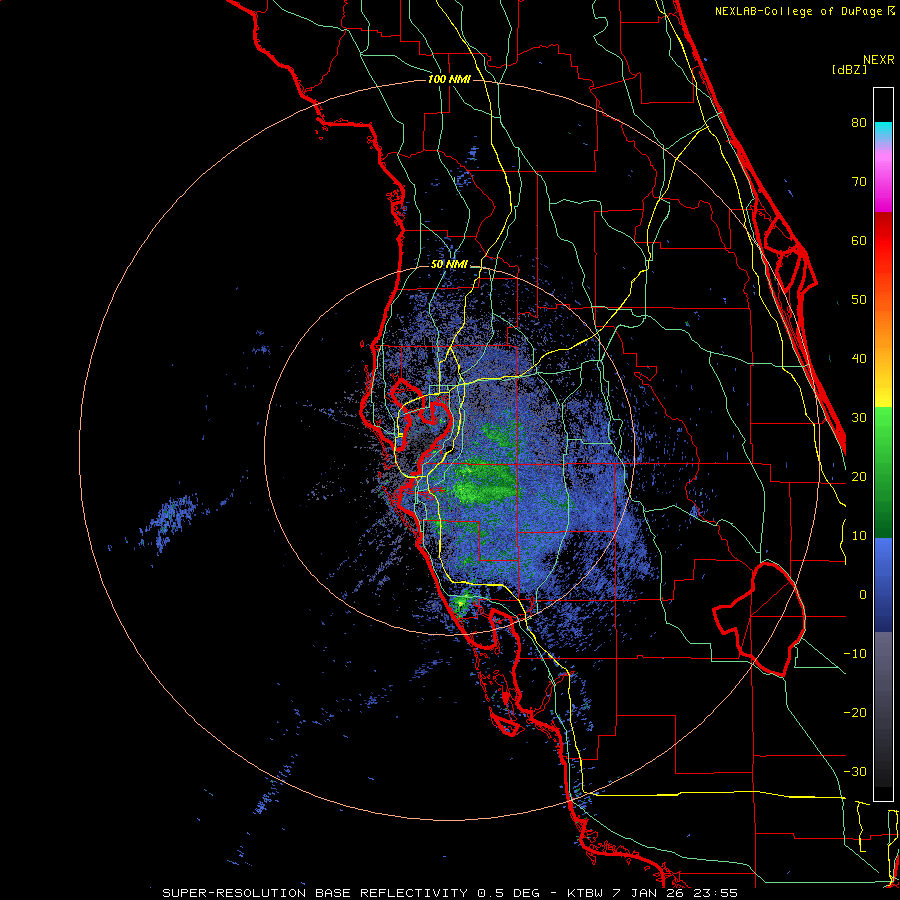Click the 80 value on the dBZ scale
900x900 pixels.
coord(859,123)
